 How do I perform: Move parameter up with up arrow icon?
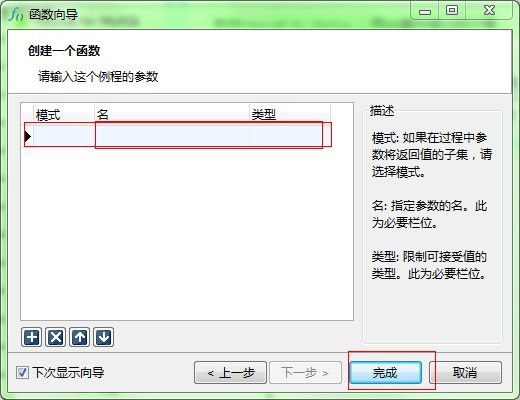pos(80,337)
